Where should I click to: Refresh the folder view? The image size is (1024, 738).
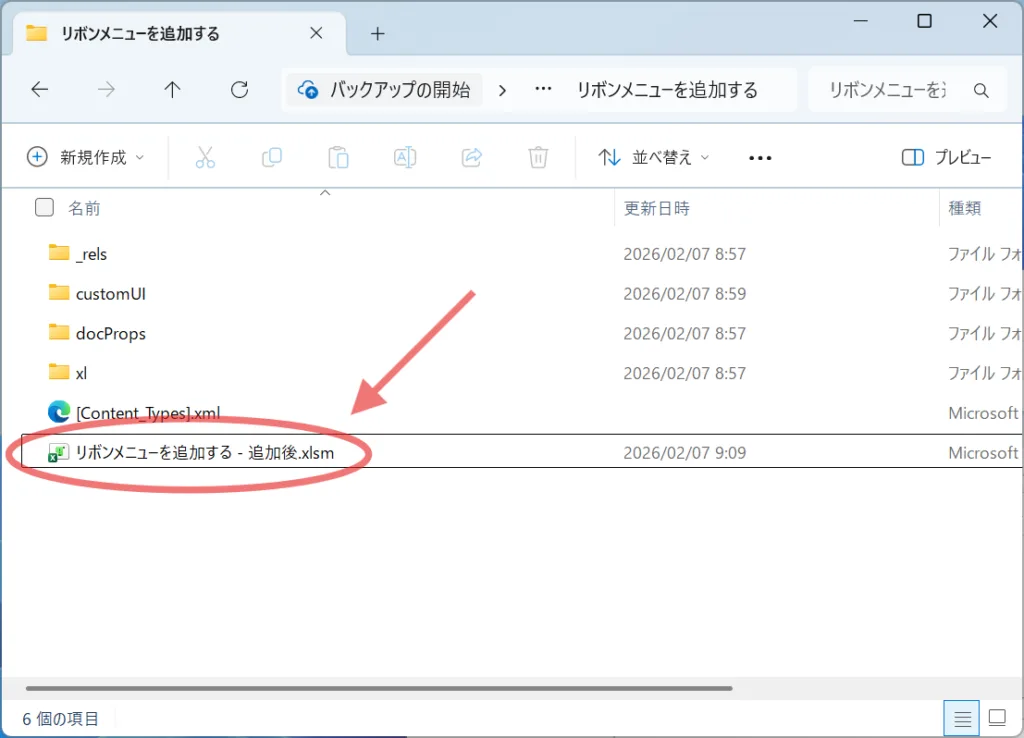click(239, 89)
